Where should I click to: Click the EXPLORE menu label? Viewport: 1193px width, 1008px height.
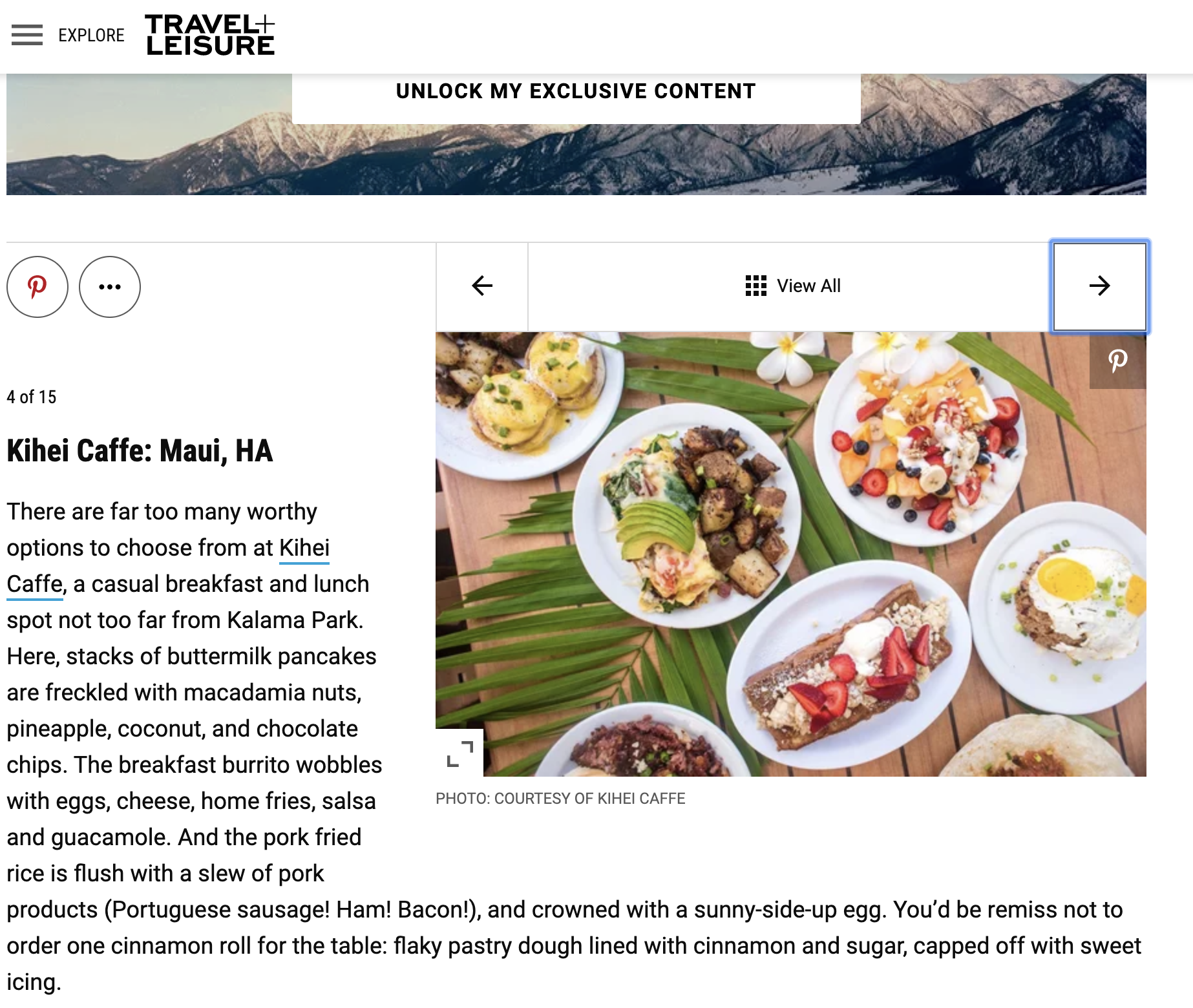(x=91, y=35)
